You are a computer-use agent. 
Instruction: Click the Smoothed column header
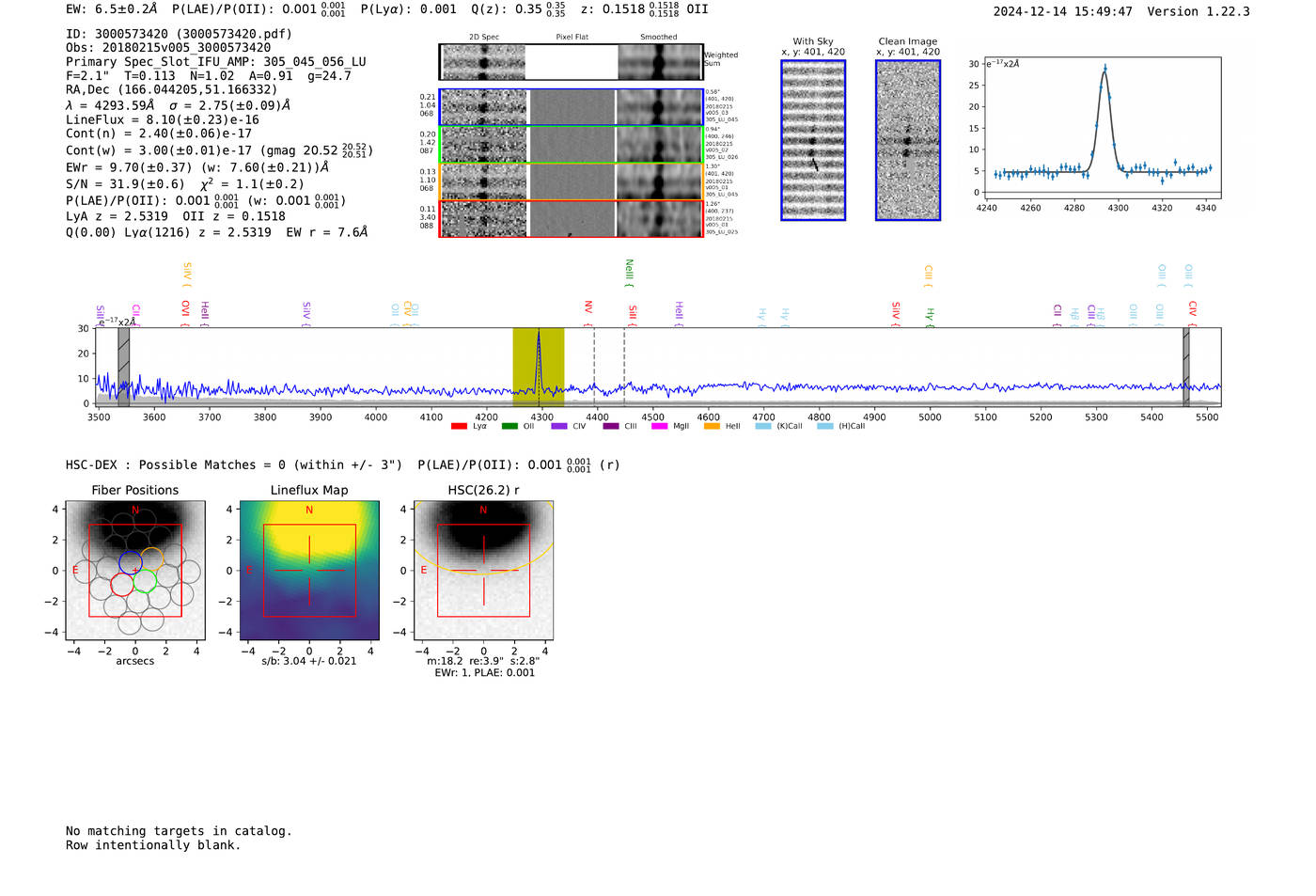click(658, 38)
